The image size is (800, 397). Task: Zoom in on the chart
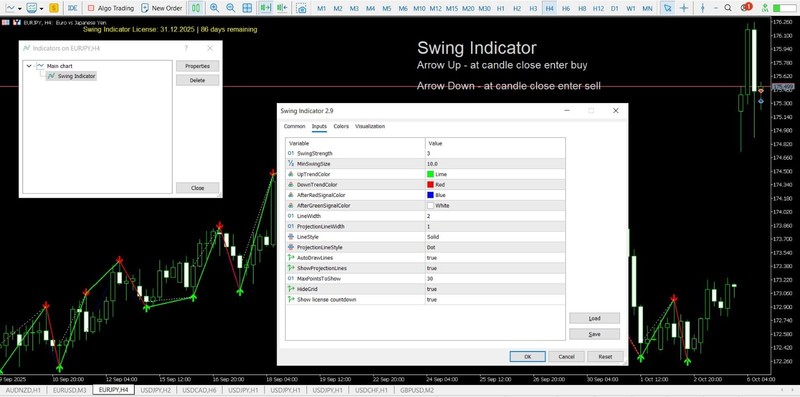[x=214, y=8]
